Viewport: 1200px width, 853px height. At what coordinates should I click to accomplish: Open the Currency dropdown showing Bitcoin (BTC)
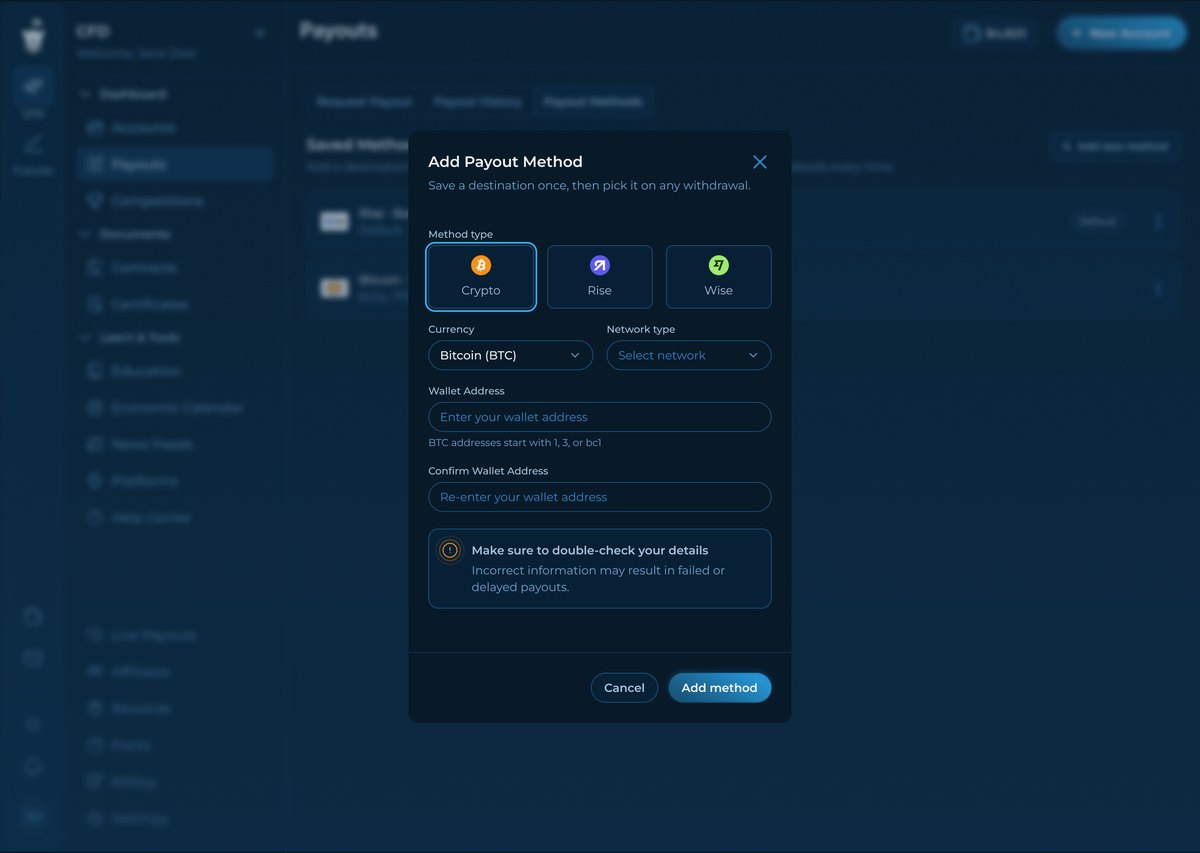pyautogui.click(x=510, y=355)
